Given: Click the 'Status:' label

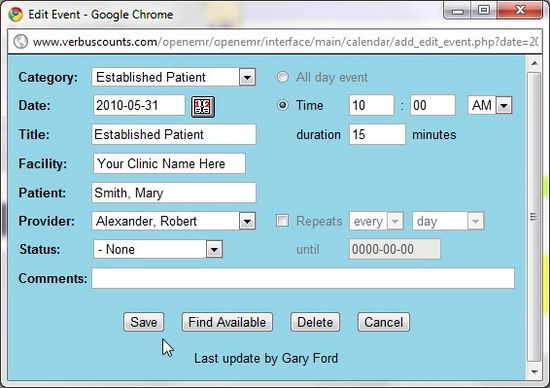Looking at the screenshot, I should click(x=40, y=249).
